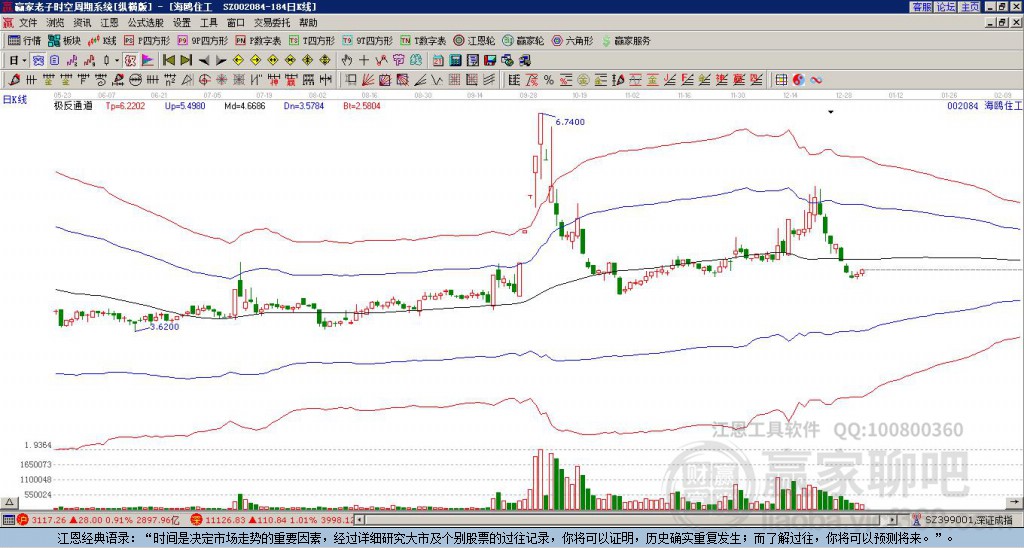Open 赢家服务 service button

[x=626, y=40]
